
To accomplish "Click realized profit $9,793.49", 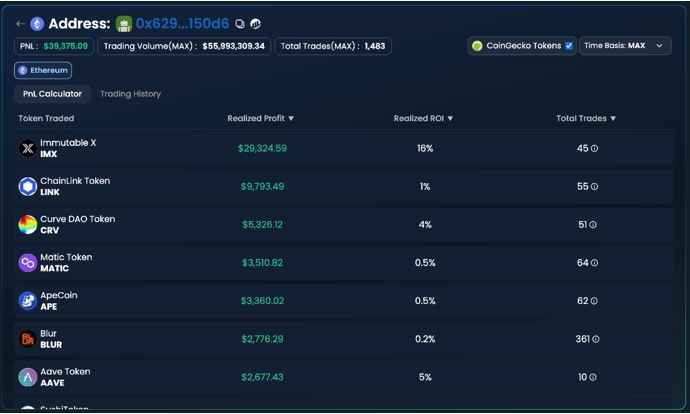I will click(x=262, y=187).
